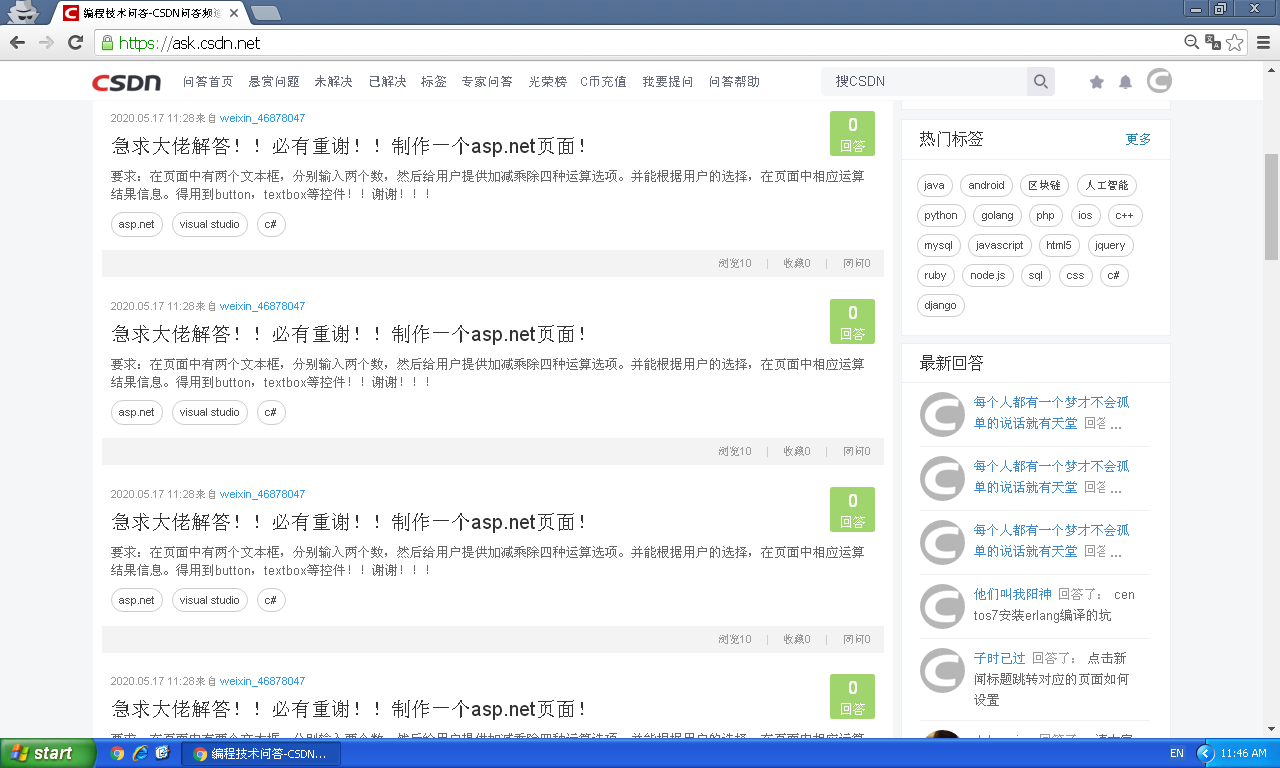Select the node.js tag
Screen dimensions: 1280x768
988,275
